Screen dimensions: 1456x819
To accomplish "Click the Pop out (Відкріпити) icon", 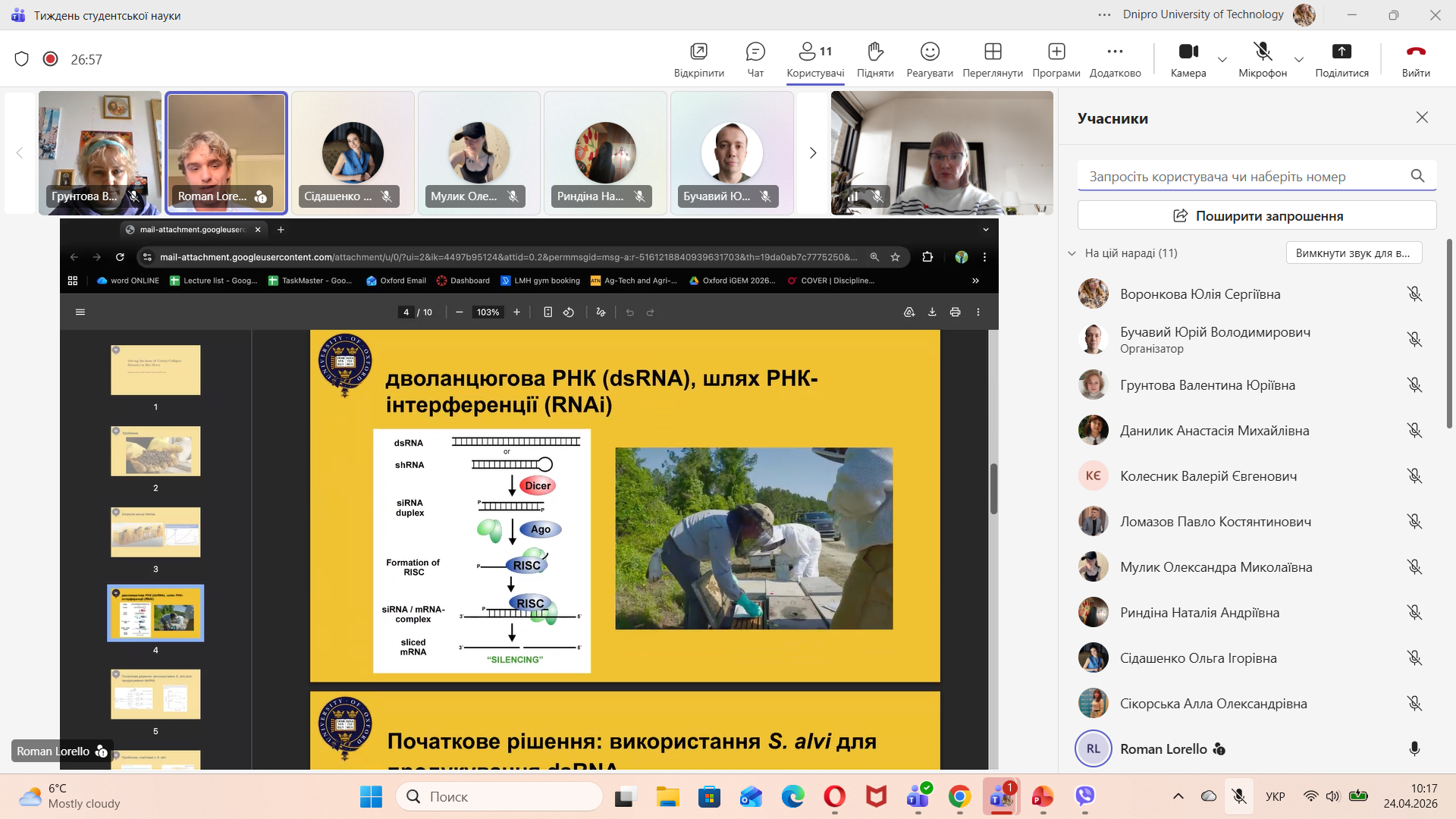I will pos(698,52).
